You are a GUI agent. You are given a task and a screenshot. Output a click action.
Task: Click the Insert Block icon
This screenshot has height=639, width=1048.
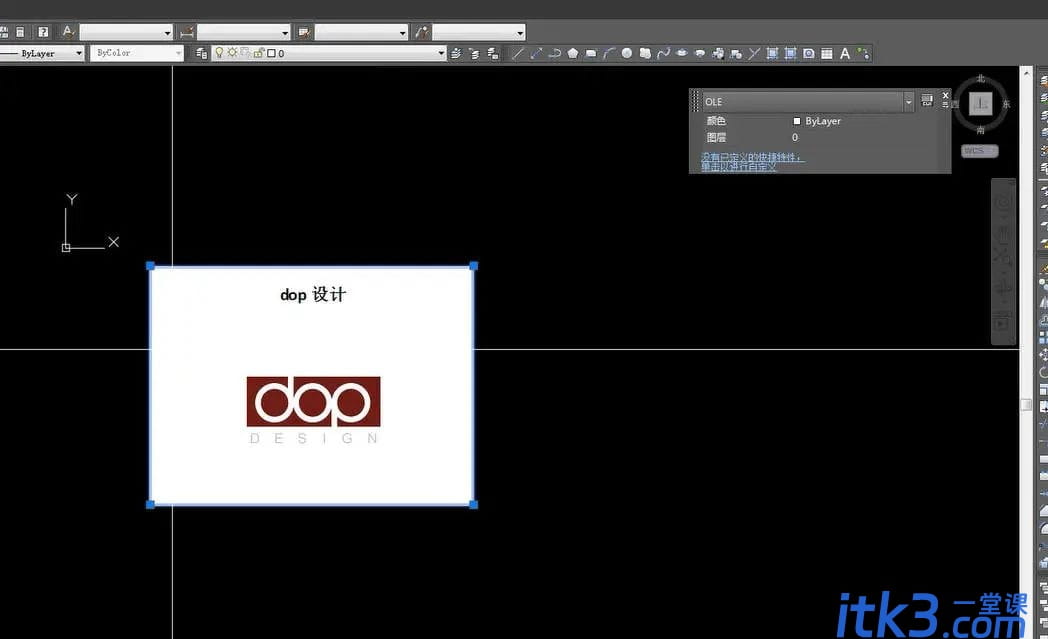(x=718, y=53)
